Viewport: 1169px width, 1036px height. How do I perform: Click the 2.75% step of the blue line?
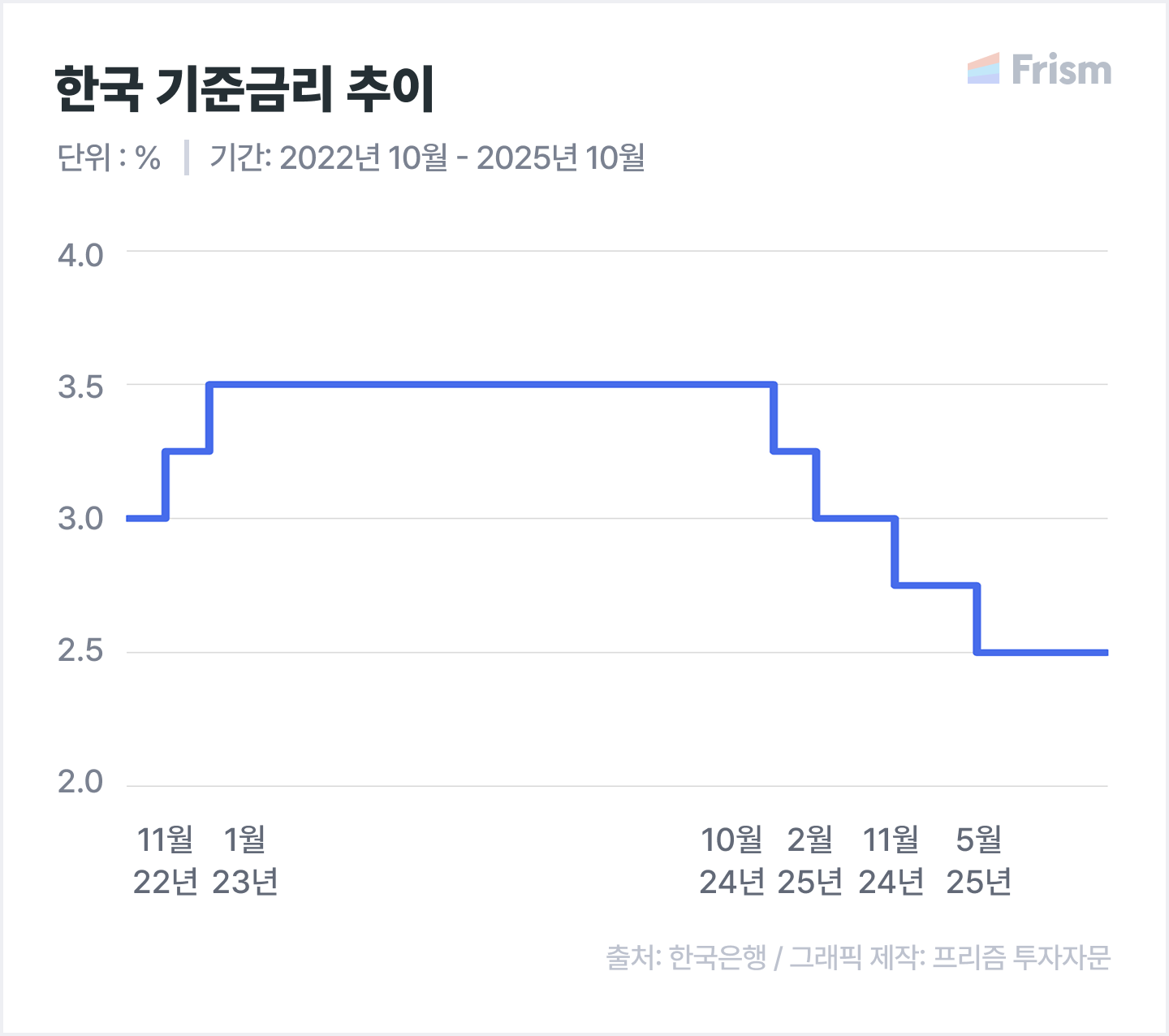click(936, 585)
